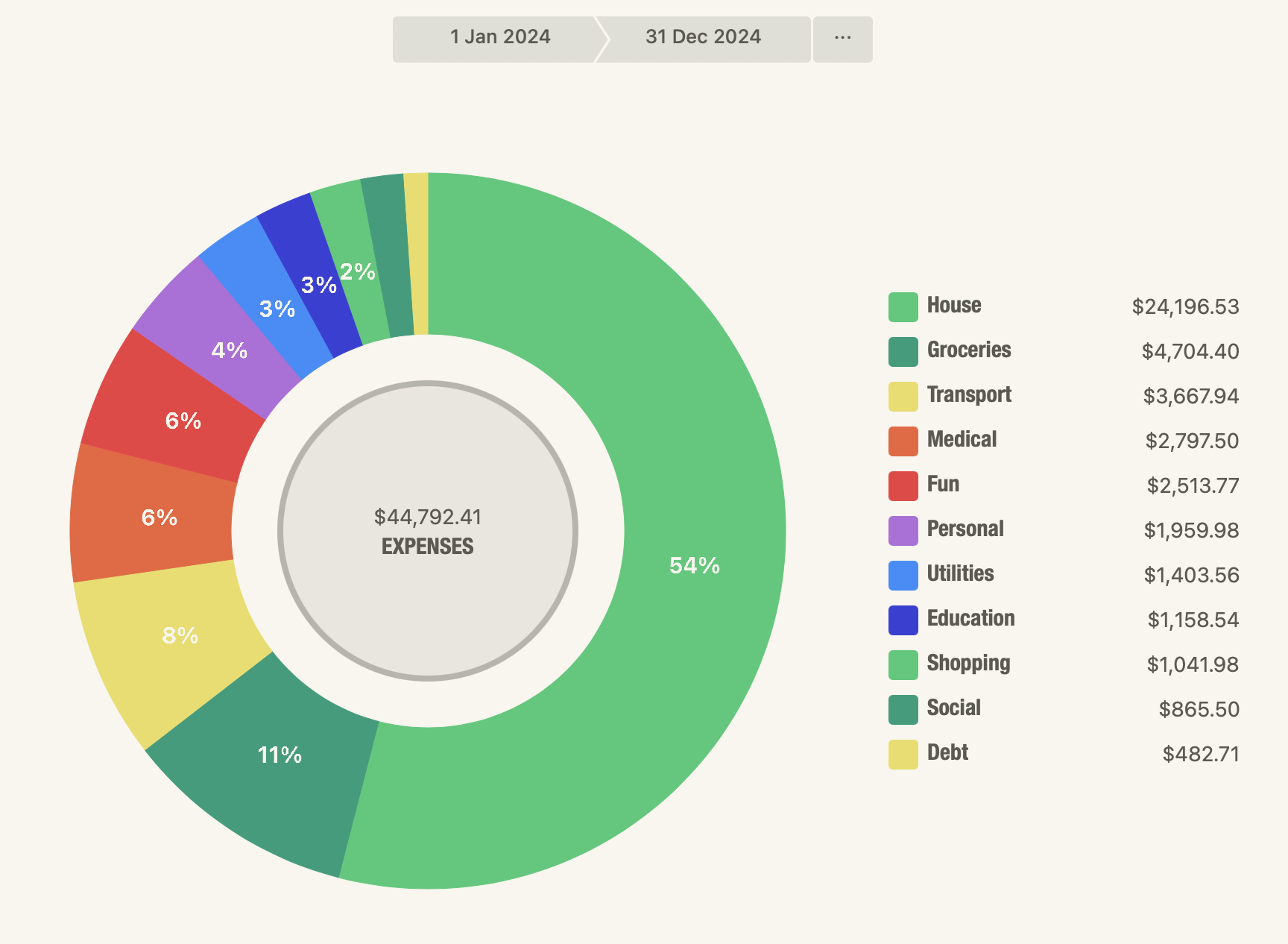Select the Education category label
Screen dimensions: 1288x944
point(970,619)
